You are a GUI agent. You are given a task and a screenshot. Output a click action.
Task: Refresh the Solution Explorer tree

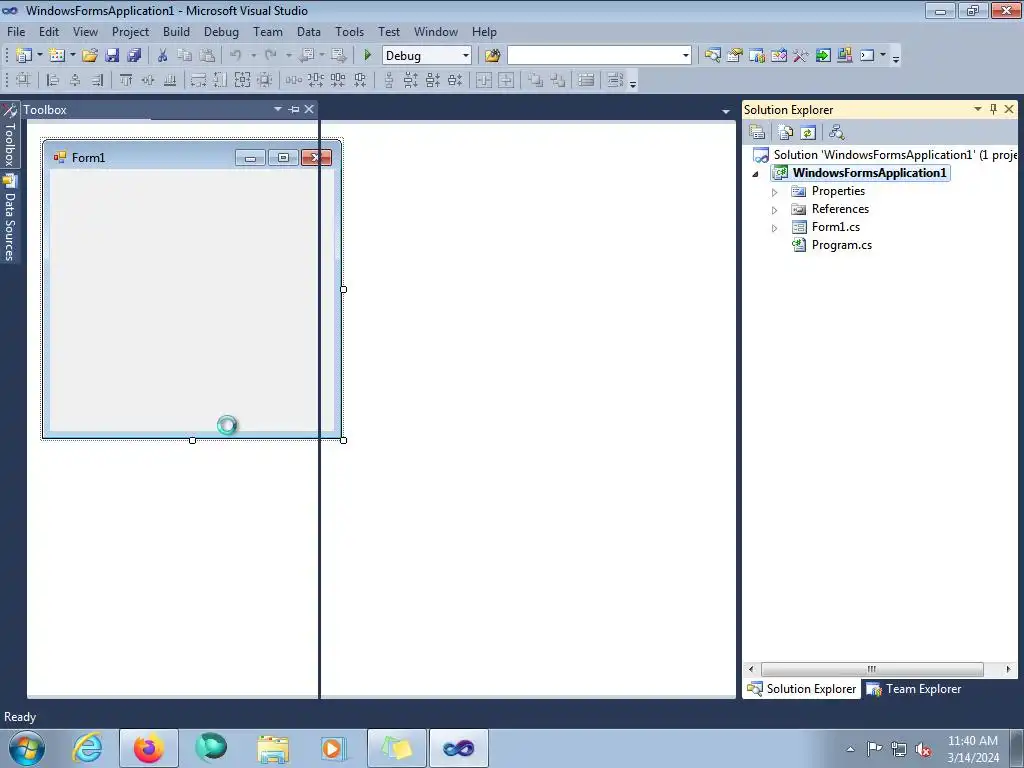point(808,132)
